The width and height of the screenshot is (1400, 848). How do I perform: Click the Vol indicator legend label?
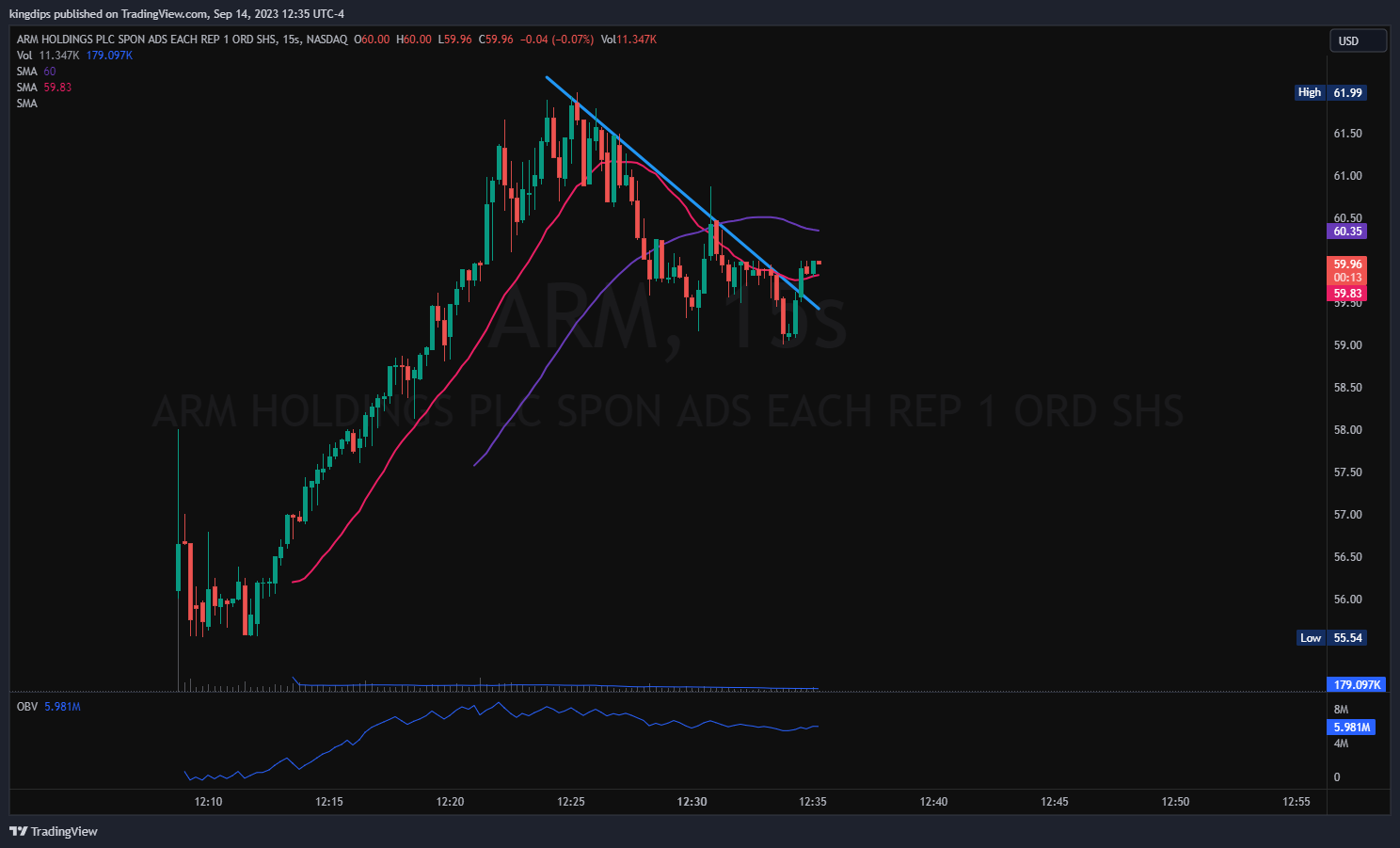(x=24, y=56)
